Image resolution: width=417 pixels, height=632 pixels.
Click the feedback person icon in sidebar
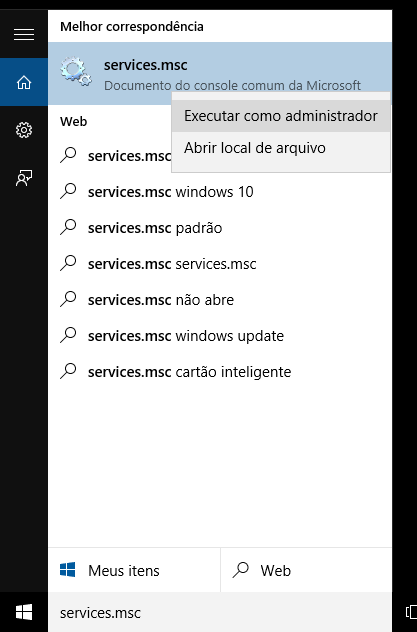(x=24, y=178)
